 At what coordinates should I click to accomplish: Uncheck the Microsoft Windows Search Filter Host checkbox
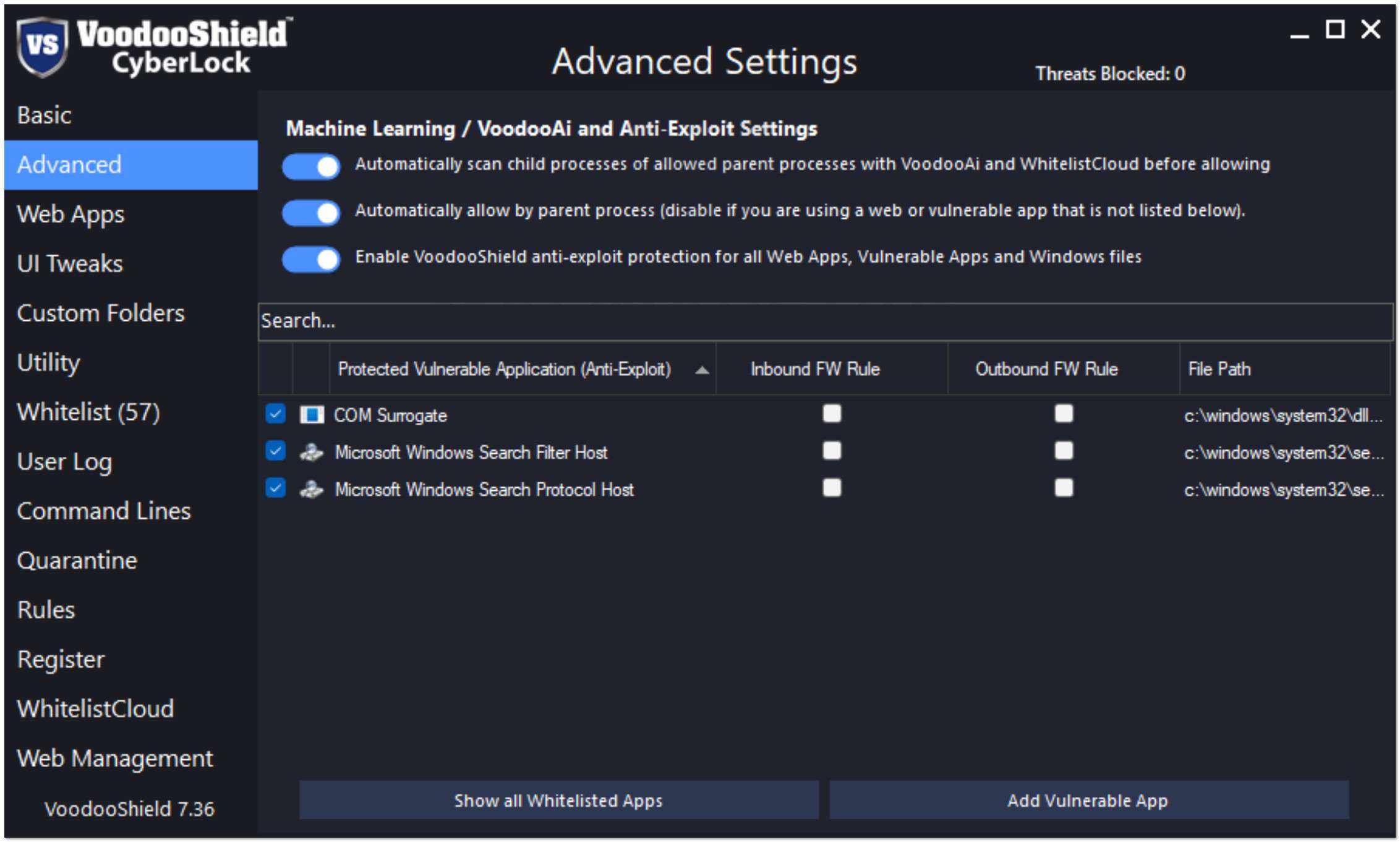tap(276, 451)
